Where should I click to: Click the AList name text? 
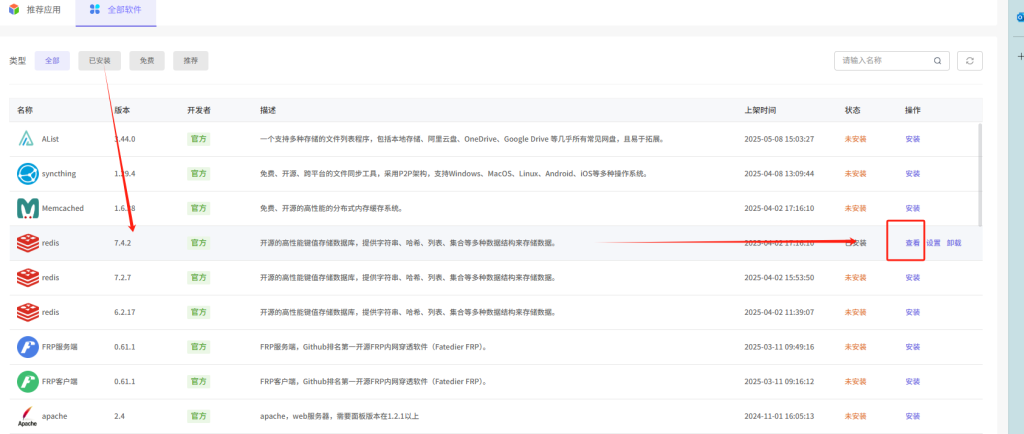(x=51, y=139)
